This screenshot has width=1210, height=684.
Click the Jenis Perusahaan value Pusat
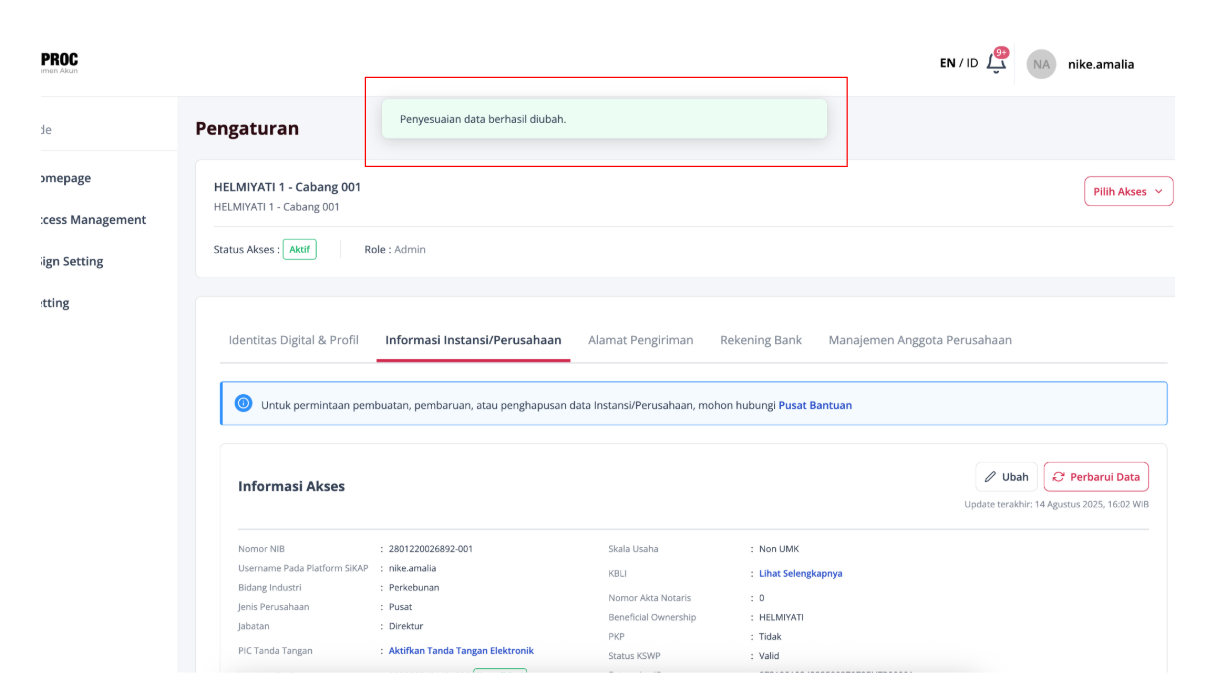pos(400,607)
